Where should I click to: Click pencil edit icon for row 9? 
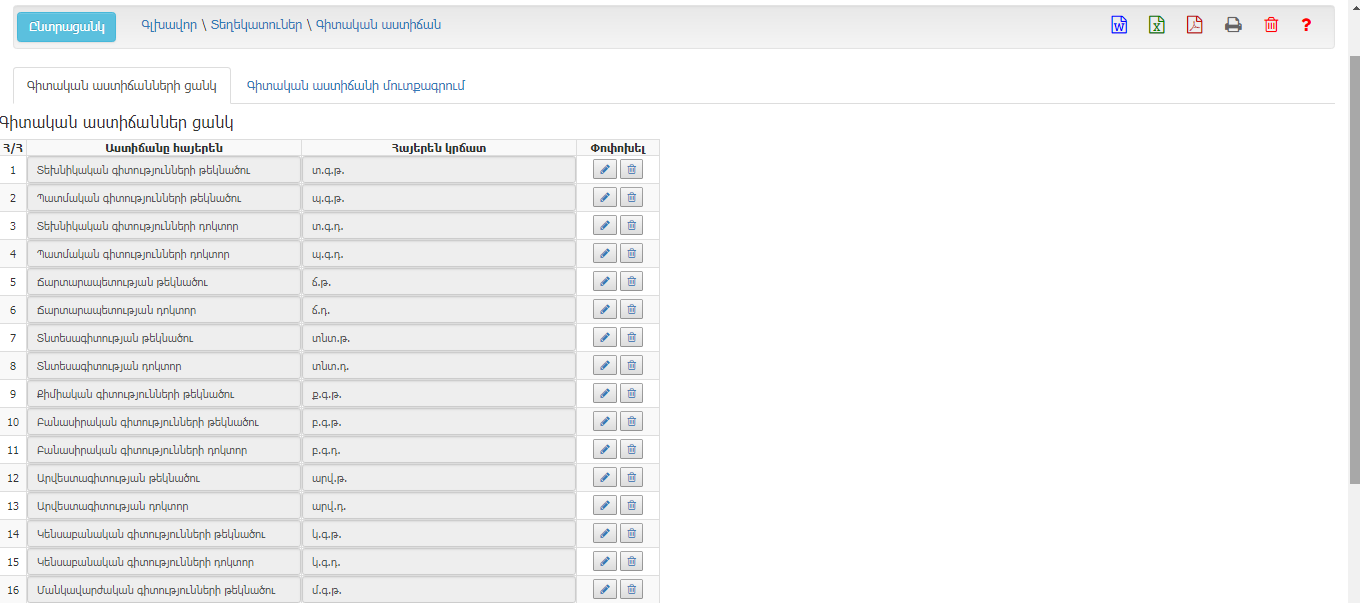(604, 394)
